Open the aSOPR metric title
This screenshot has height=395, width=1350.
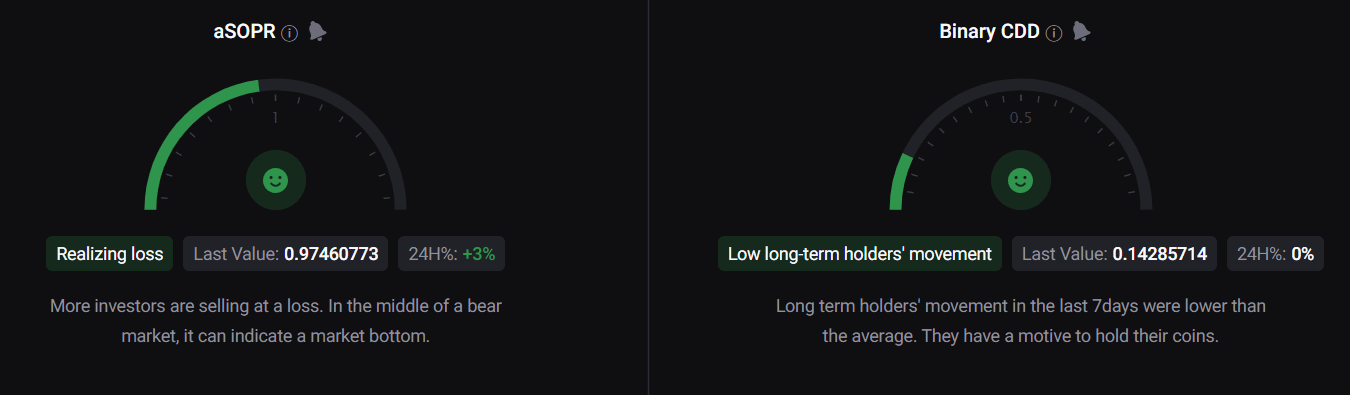tap(244, 32)
